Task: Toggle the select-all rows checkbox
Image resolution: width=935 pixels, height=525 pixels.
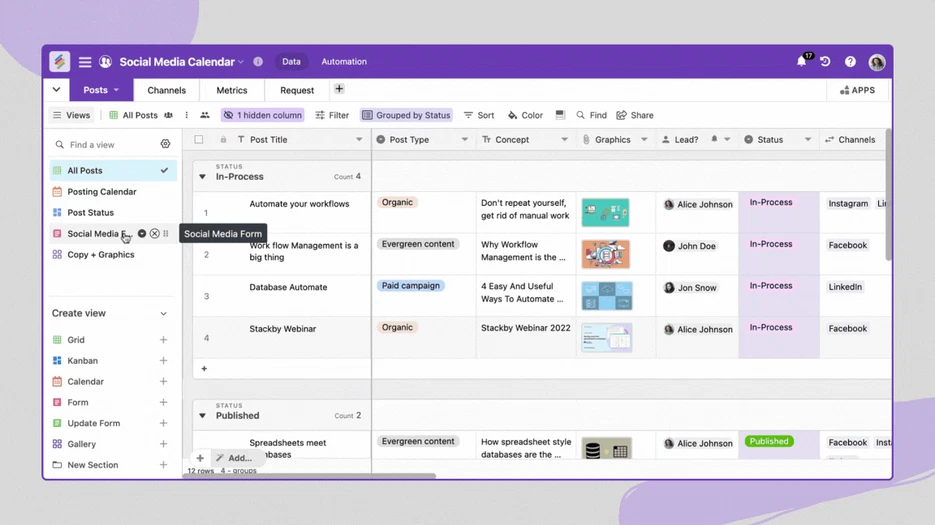Action: [x=199, y=140]
